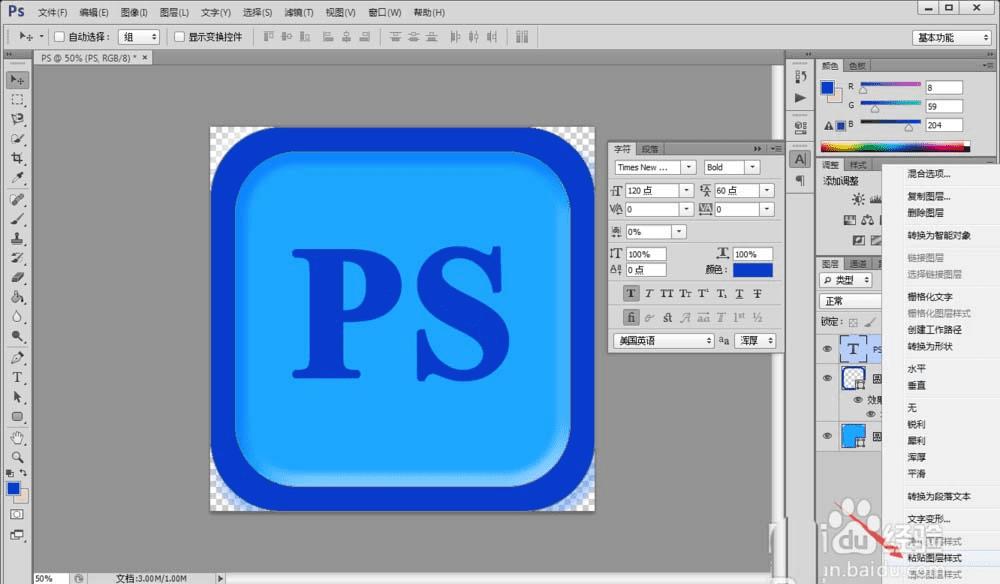Switch to the 段落 paragraph tab
1000x584 pixels.
[x=650, y=149]
